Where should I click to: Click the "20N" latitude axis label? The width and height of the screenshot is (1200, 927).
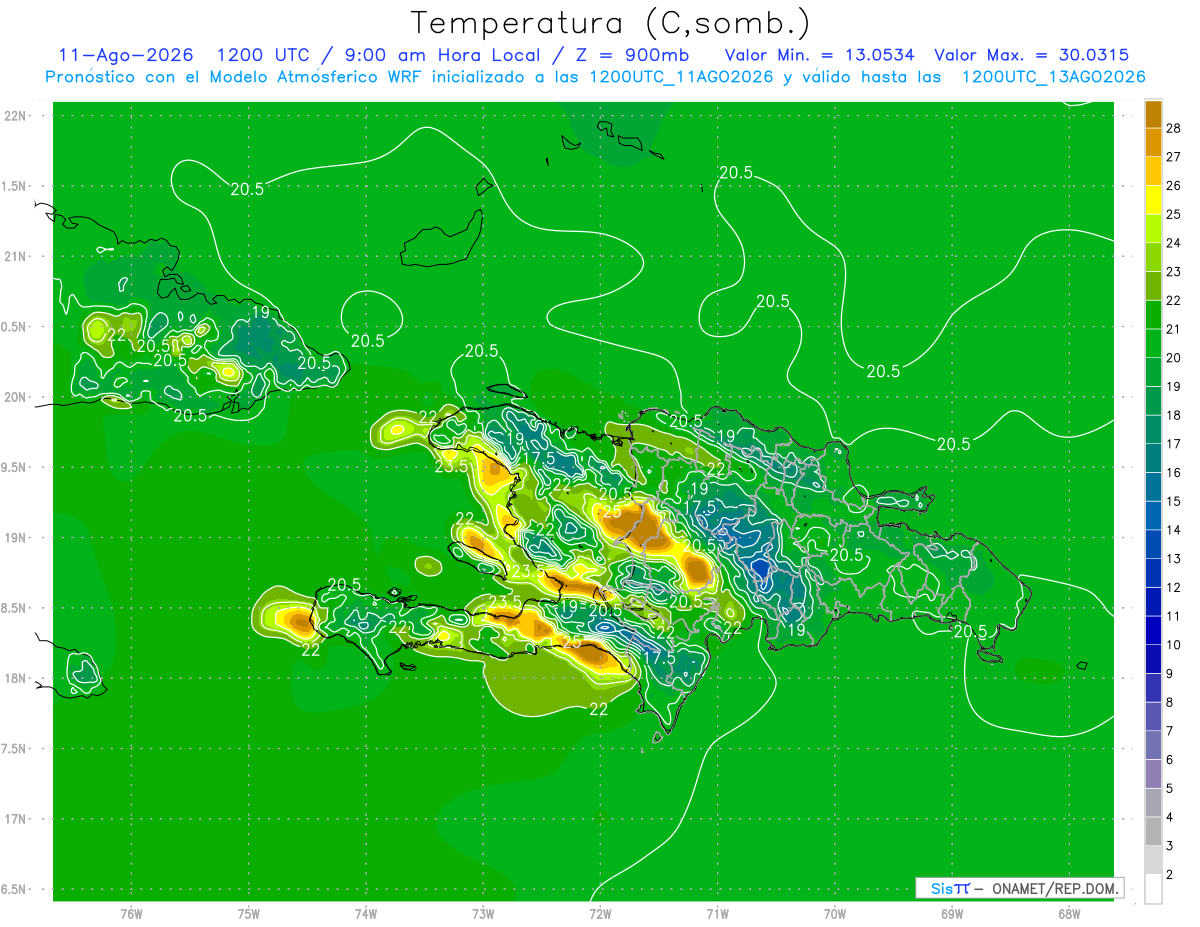tap(16, 397)
